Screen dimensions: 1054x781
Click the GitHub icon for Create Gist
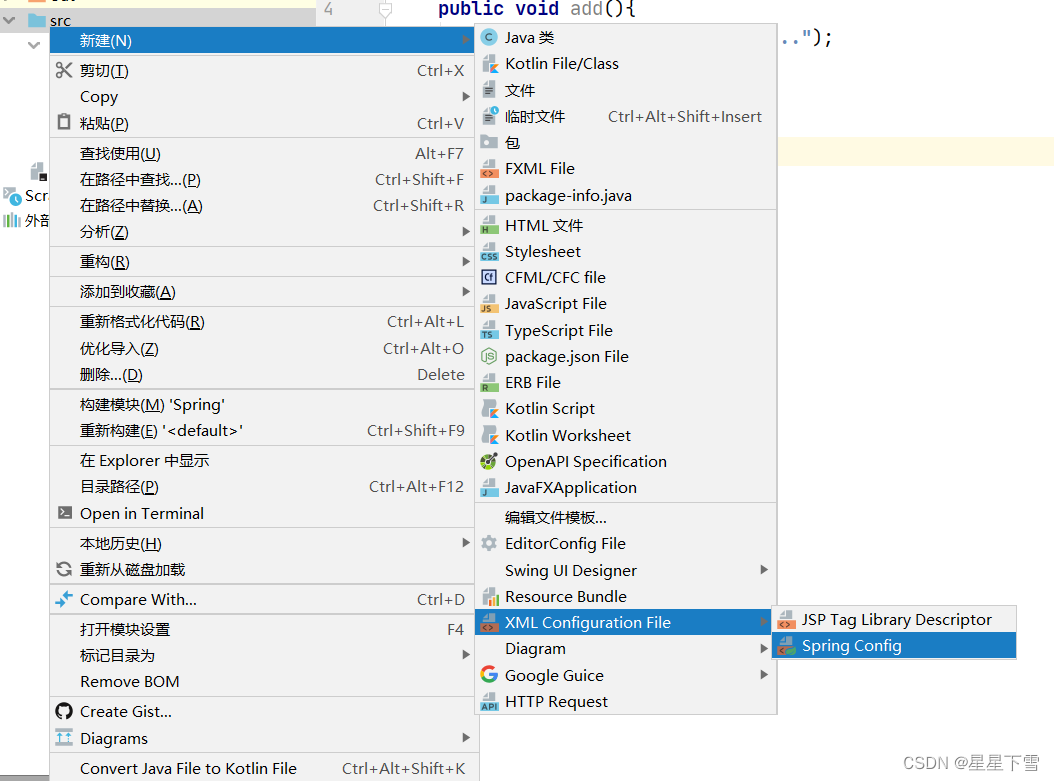(x=64, y=711)
